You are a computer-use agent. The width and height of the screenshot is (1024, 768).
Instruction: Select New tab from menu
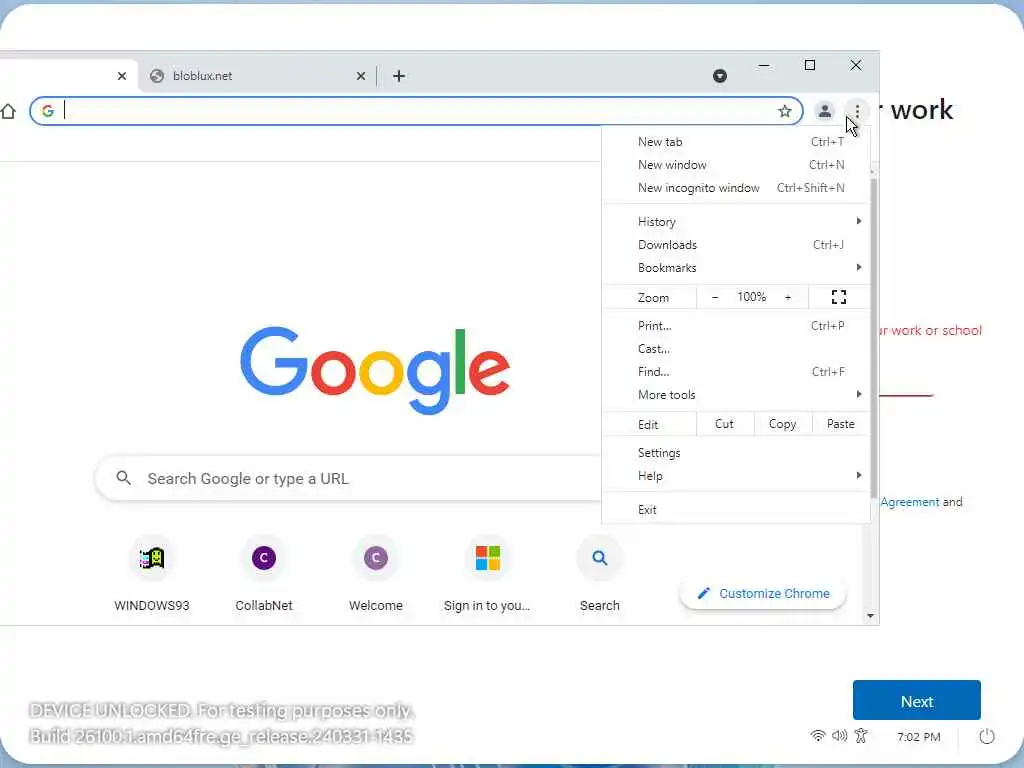[736, 142]
